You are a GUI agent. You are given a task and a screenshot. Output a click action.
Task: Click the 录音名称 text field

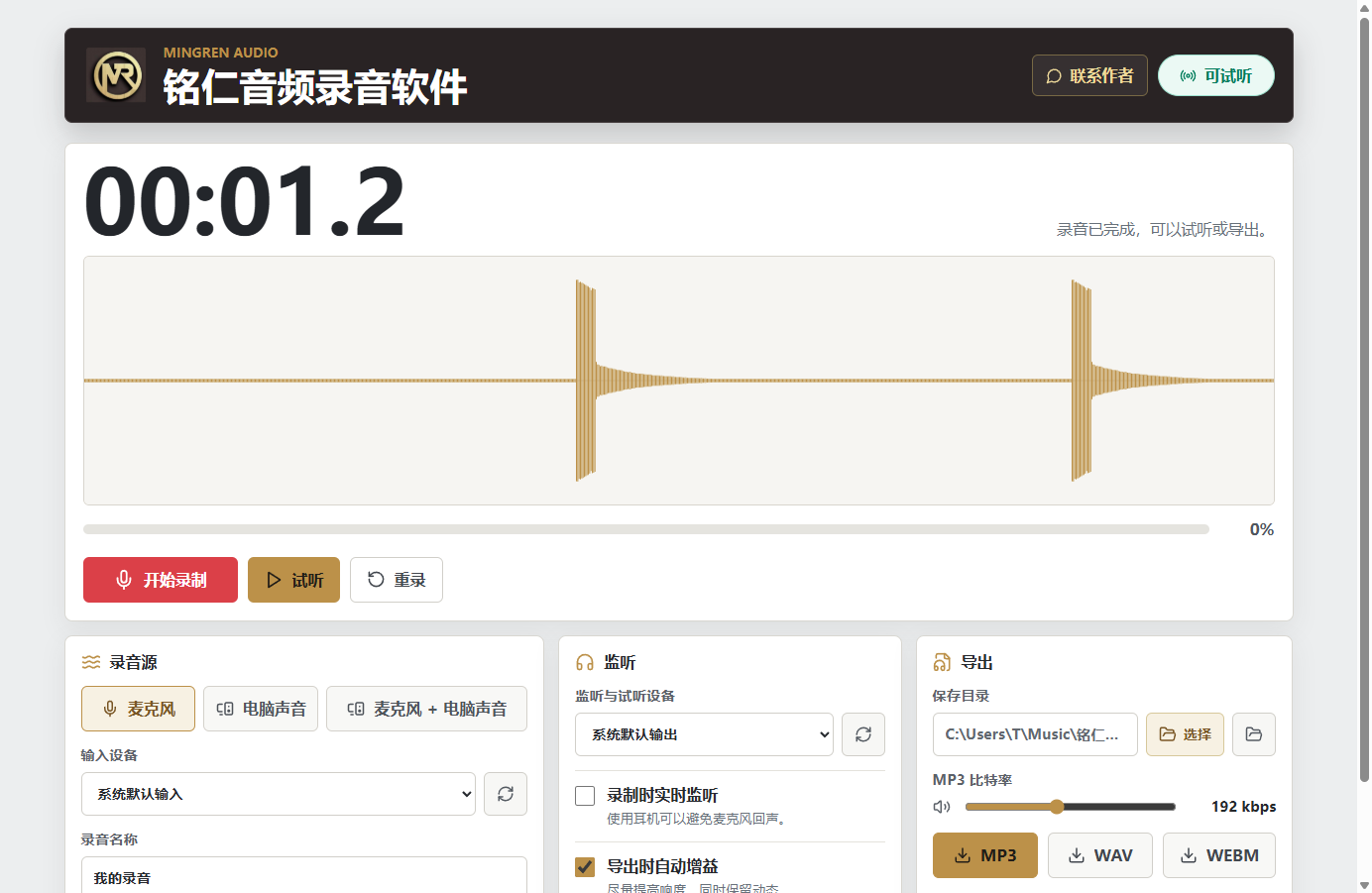tap(304, 876)
